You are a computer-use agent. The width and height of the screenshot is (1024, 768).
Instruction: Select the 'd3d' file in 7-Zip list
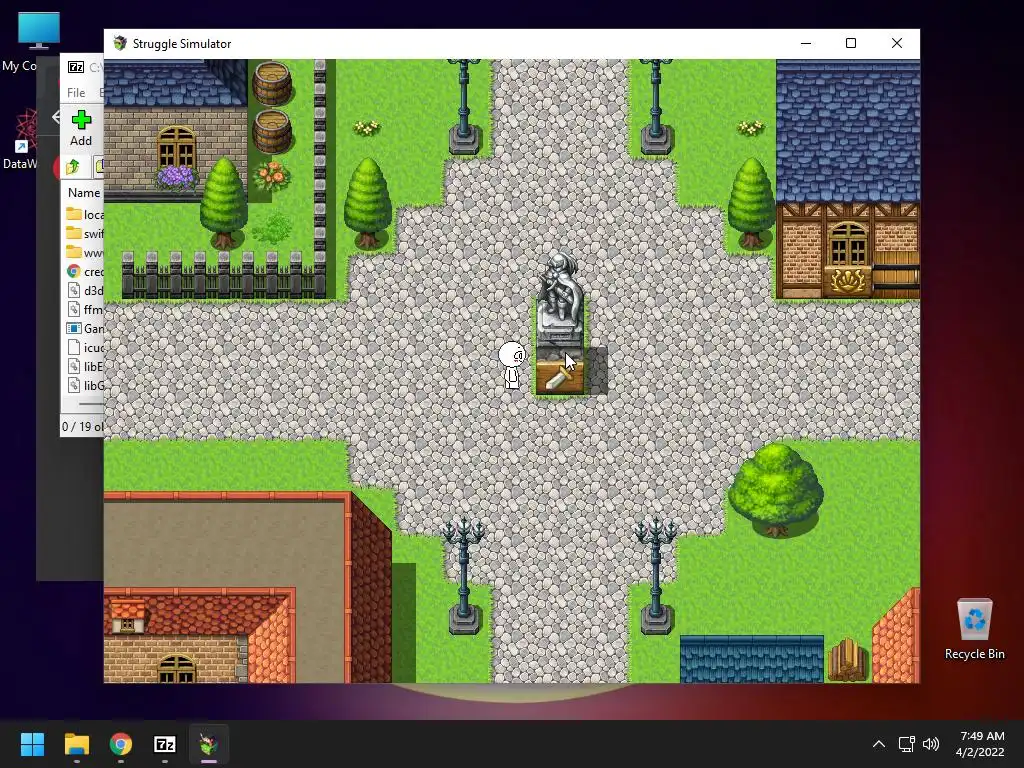click(x=86, y=290)
